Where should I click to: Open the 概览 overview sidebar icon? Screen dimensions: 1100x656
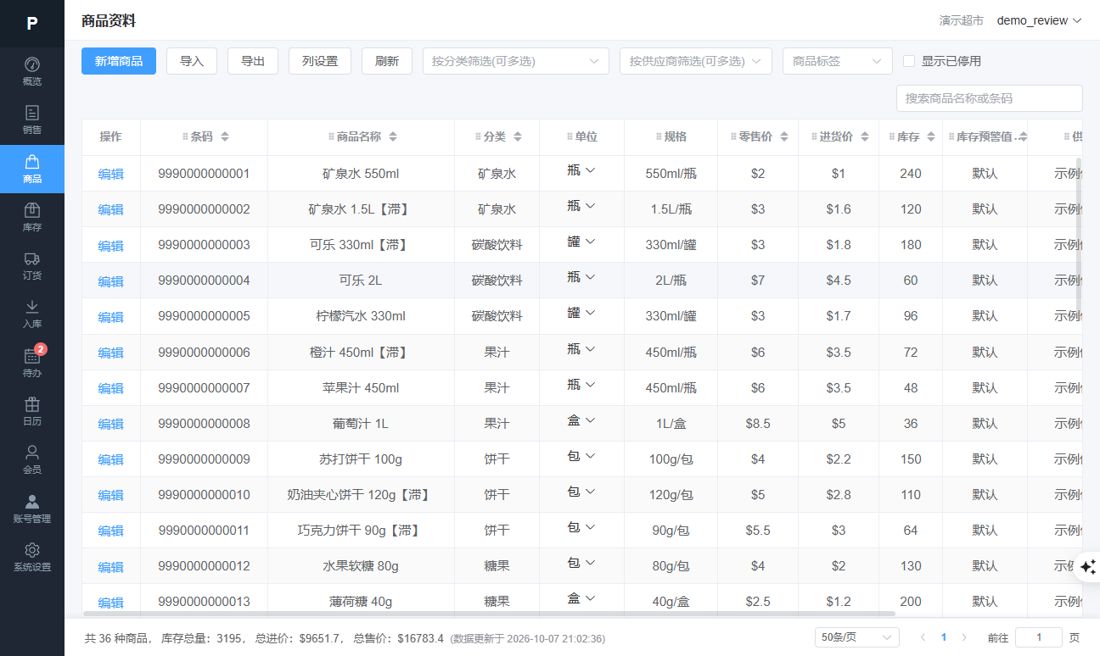[x=32, y=72]
